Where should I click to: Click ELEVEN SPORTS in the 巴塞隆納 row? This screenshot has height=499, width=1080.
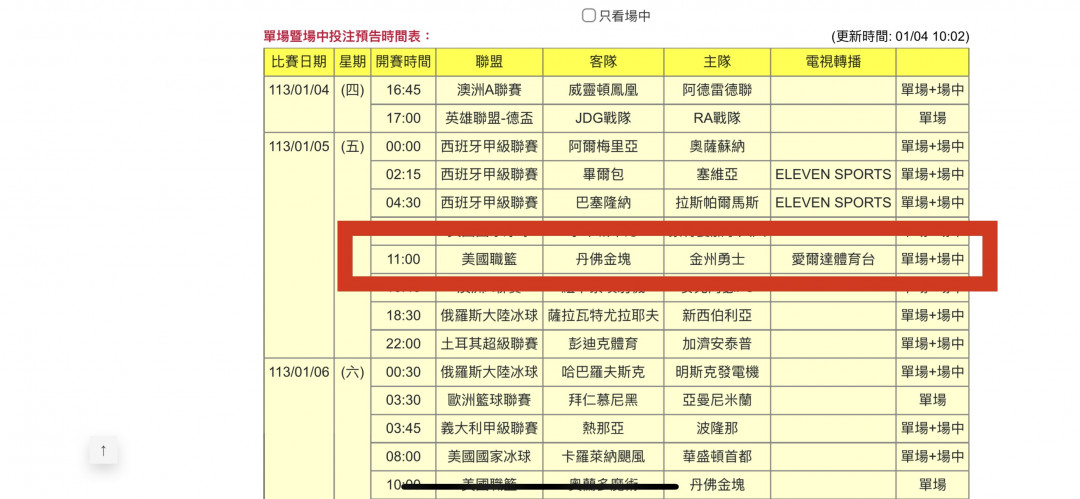coord(832,202)
